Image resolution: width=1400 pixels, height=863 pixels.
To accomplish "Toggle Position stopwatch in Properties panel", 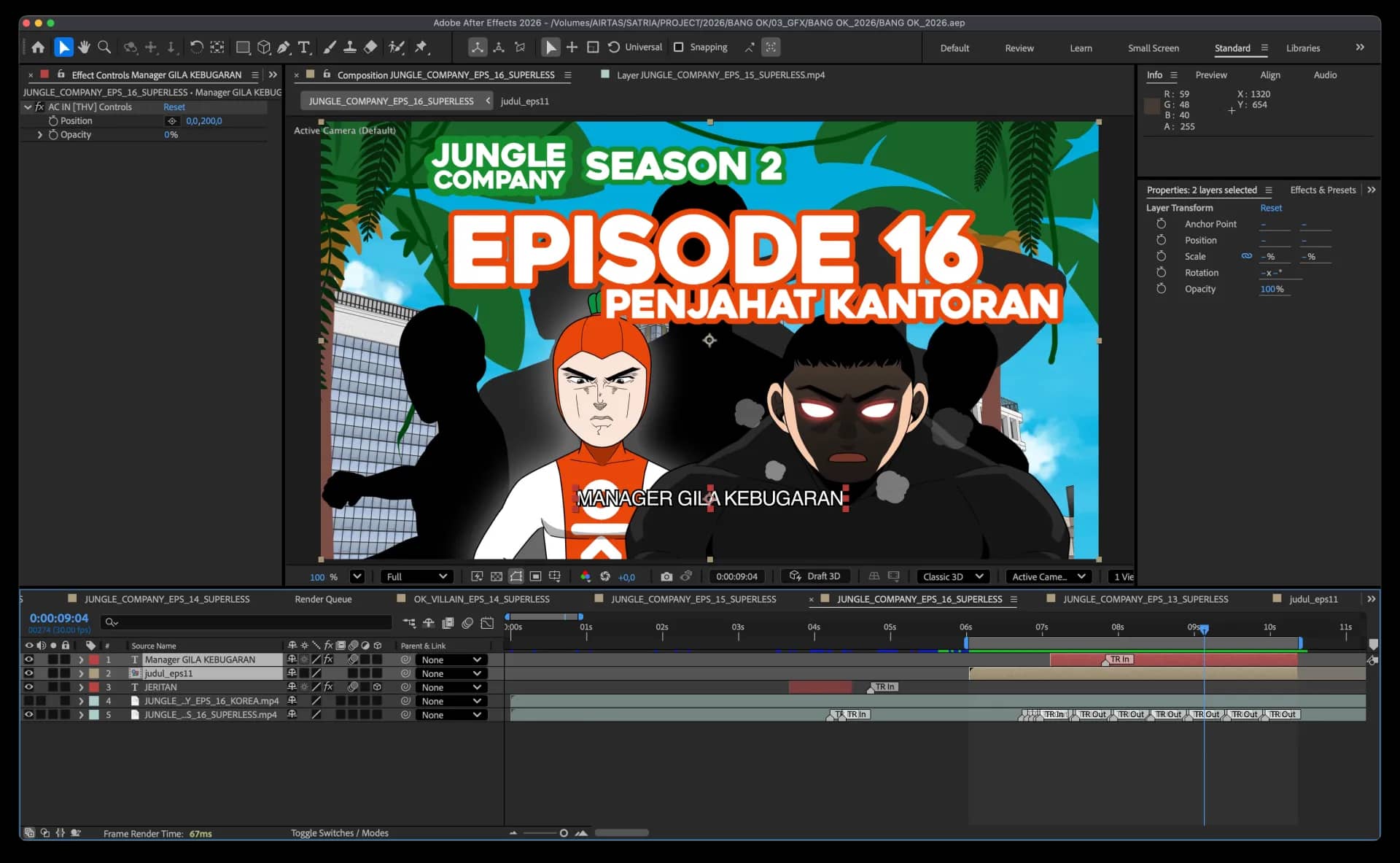I will point(1161,240).
